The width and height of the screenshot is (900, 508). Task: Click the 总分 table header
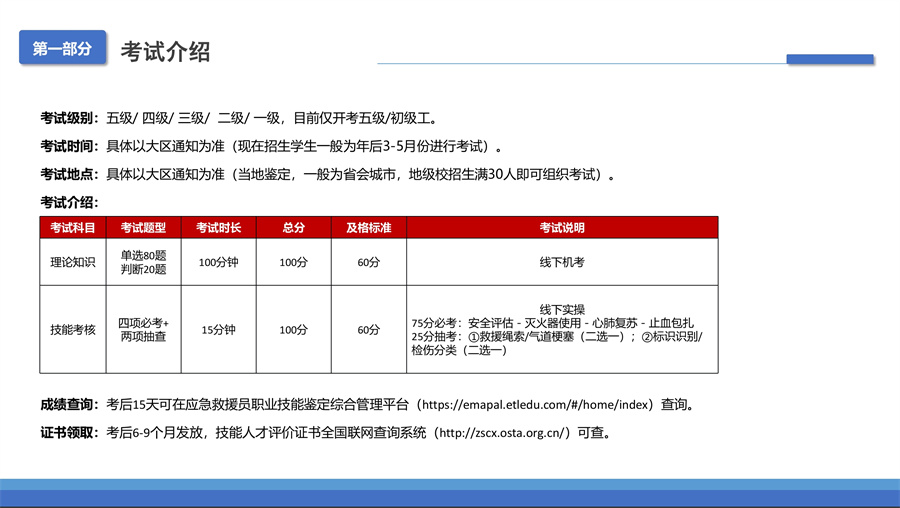point(293,228)
